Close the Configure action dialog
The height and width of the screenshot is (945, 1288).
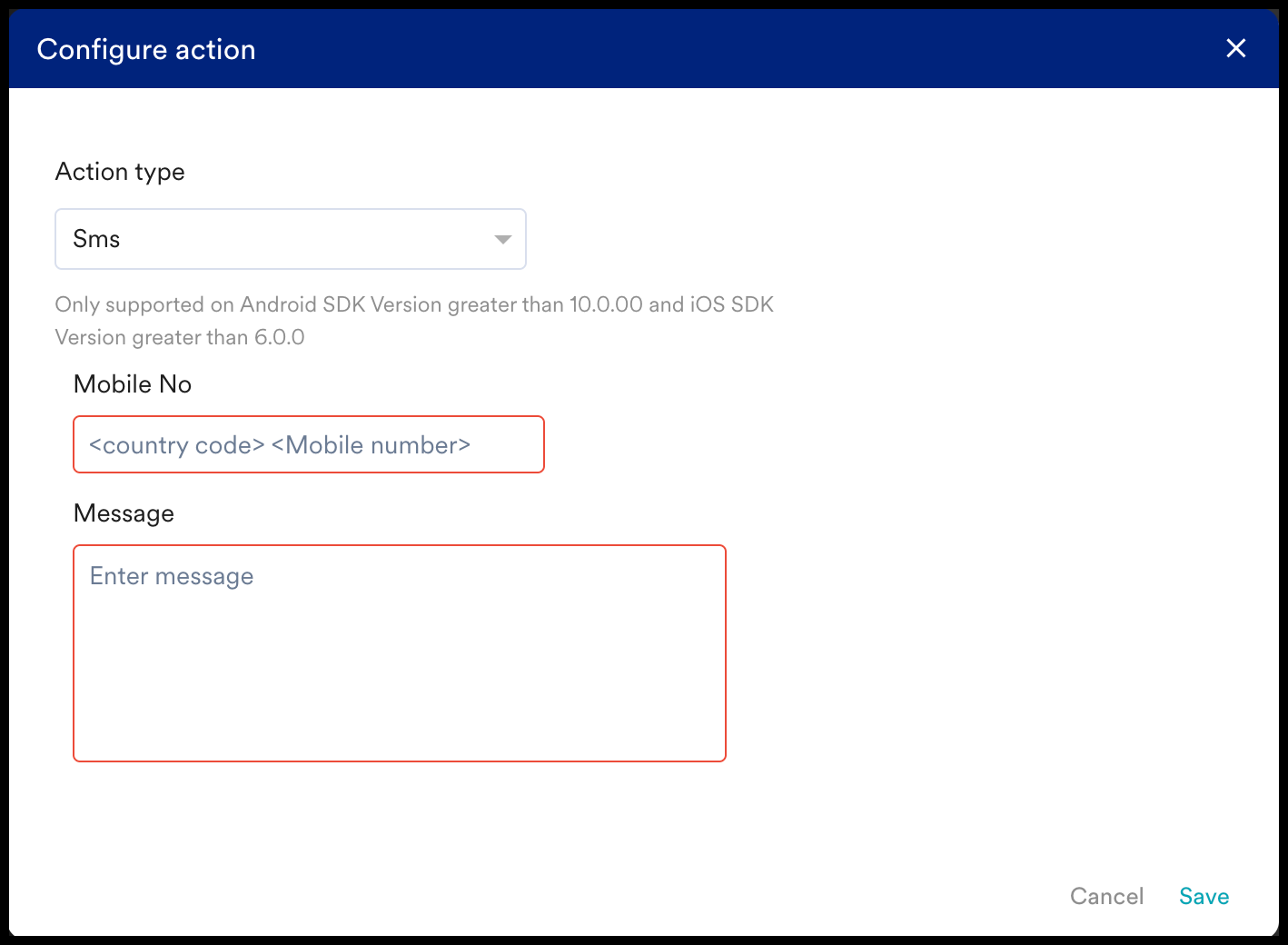(1235, 49)
